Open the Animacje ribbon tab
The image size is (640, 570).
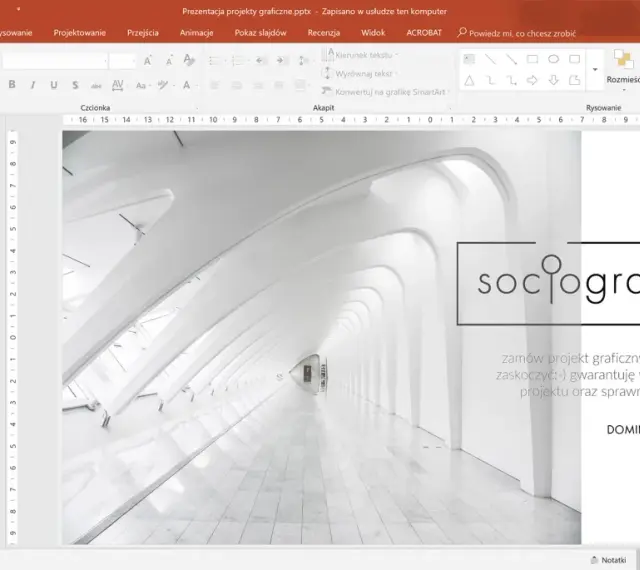pos(196,33)
